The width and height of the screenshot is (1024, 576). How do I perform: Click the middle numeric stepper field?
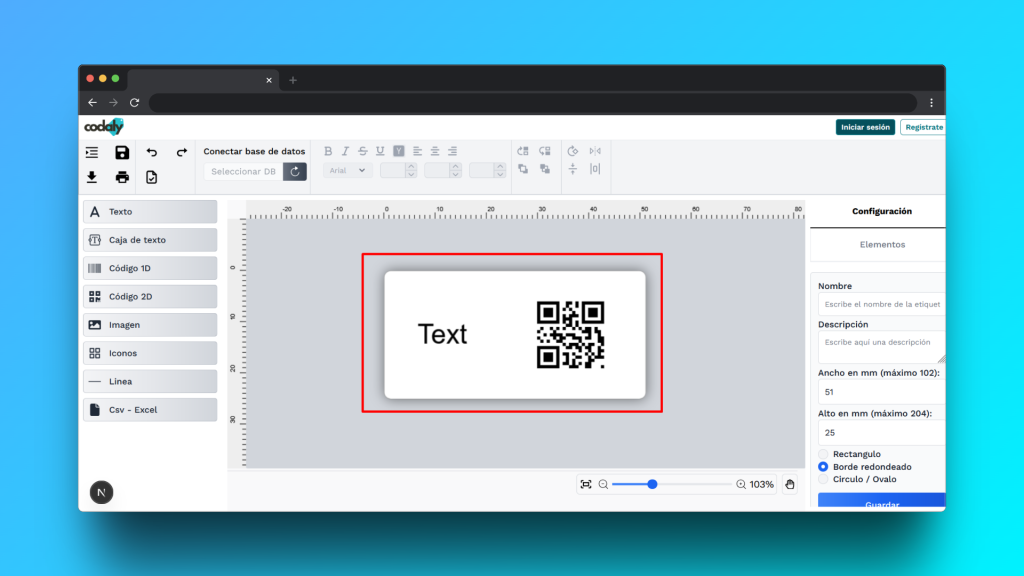coord(443,170)
